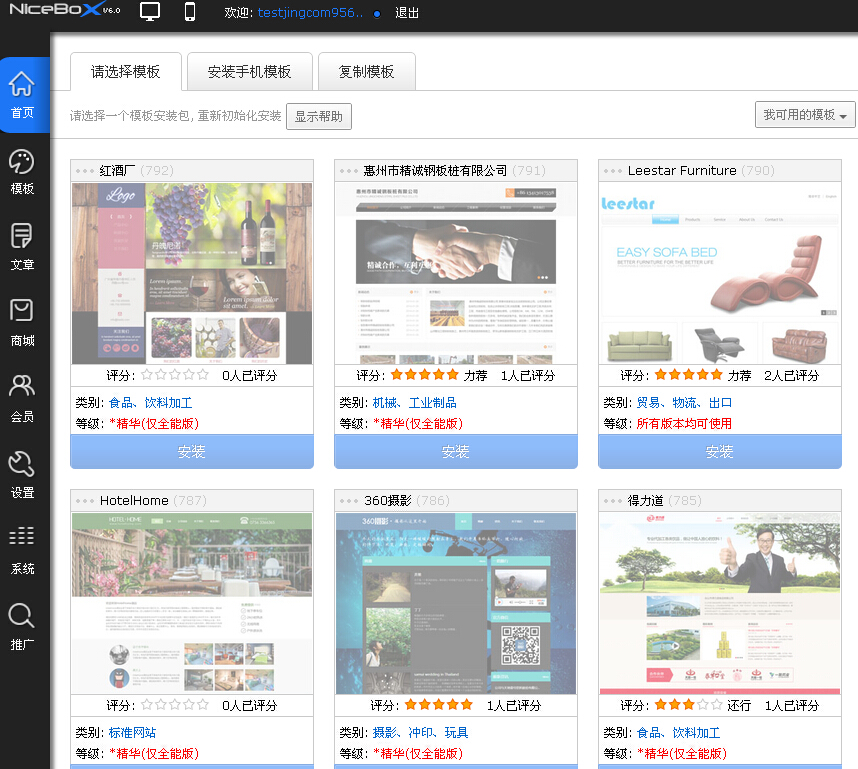
Task: Expand the 我可用的模板 dropdown
Action: pyautogui.click(x=805, y=115)
